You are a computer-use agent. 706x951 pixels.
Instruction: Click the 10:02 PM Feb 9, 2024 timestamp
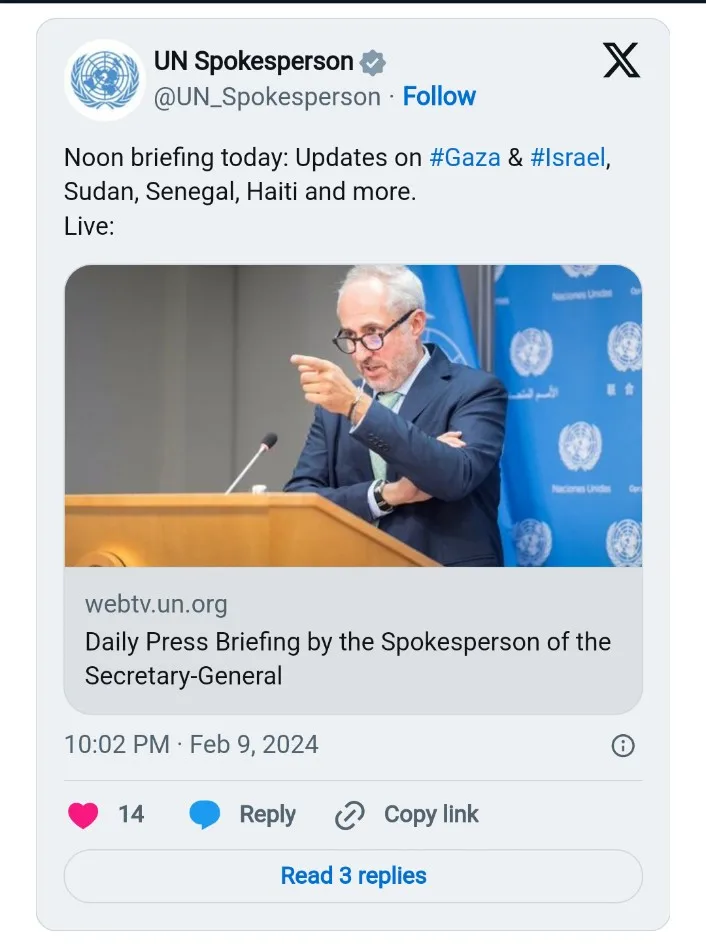(x=191, y=745)
